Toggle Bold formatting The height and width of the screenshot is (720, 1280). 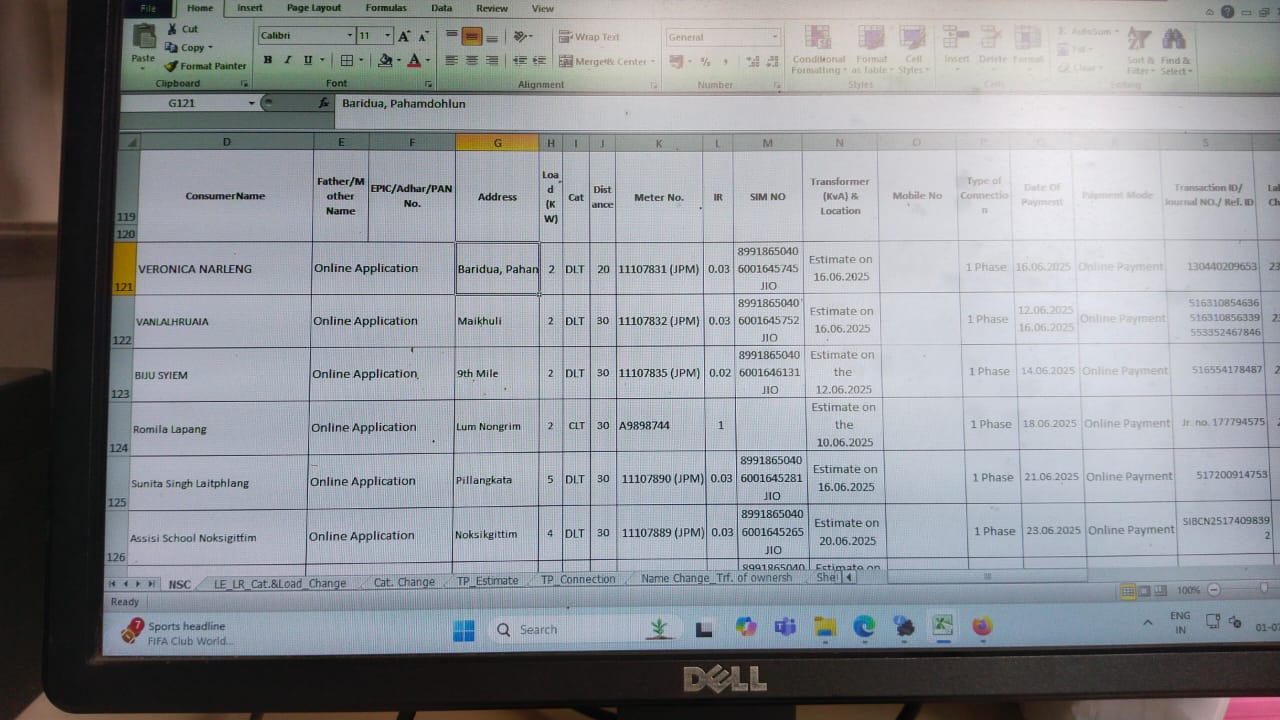pyautogui.click(x=268, y=60)
